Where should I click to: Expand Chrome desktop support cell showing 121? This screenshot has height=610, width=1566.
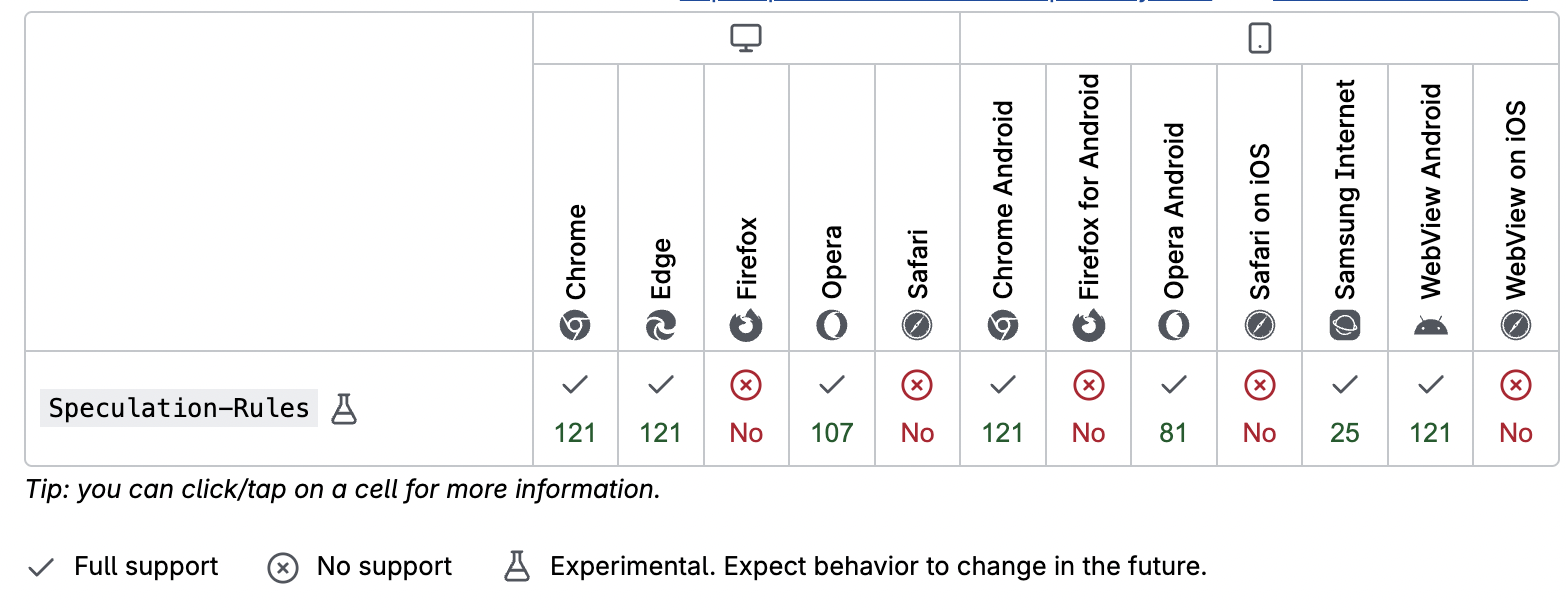[x=575, y=408]
